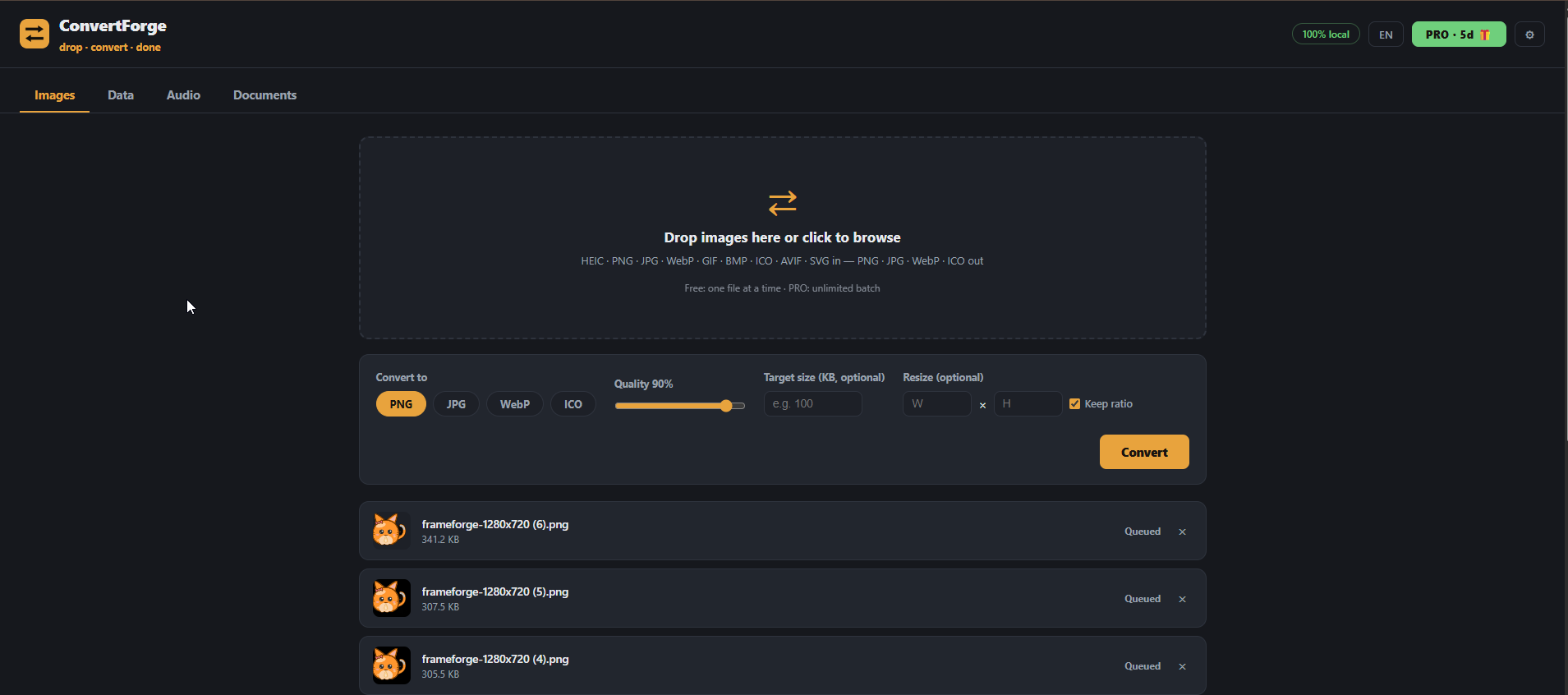1568x695 pixels.
Task: Select JPG as output format
Action: tap(456, 404)
